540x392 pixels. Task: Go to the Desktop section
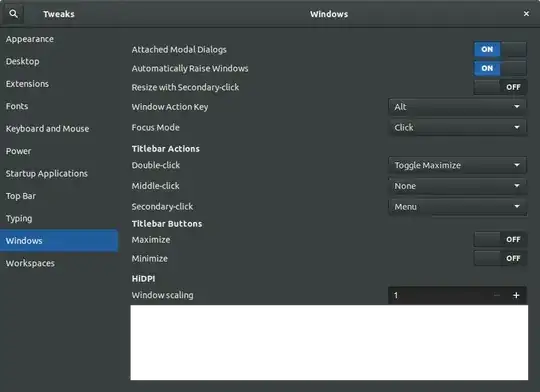click(59, 61)
